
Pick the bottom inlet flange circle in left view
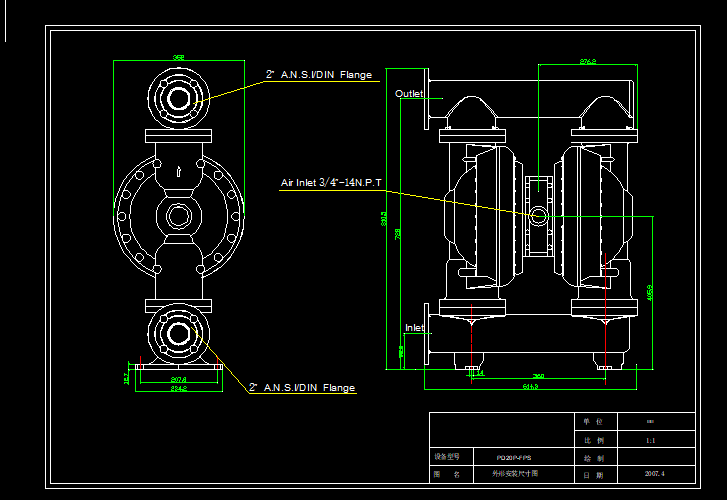(179, 333)
